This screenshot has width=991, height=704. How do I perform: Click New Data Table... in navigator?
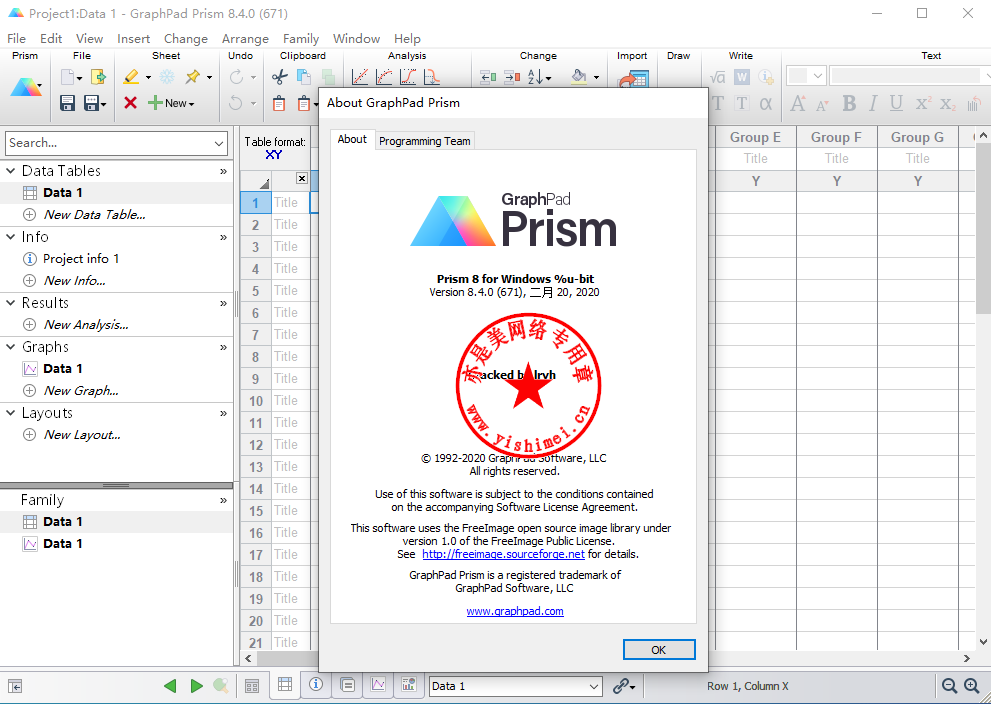pyautogui.click(x=95, y=215)
